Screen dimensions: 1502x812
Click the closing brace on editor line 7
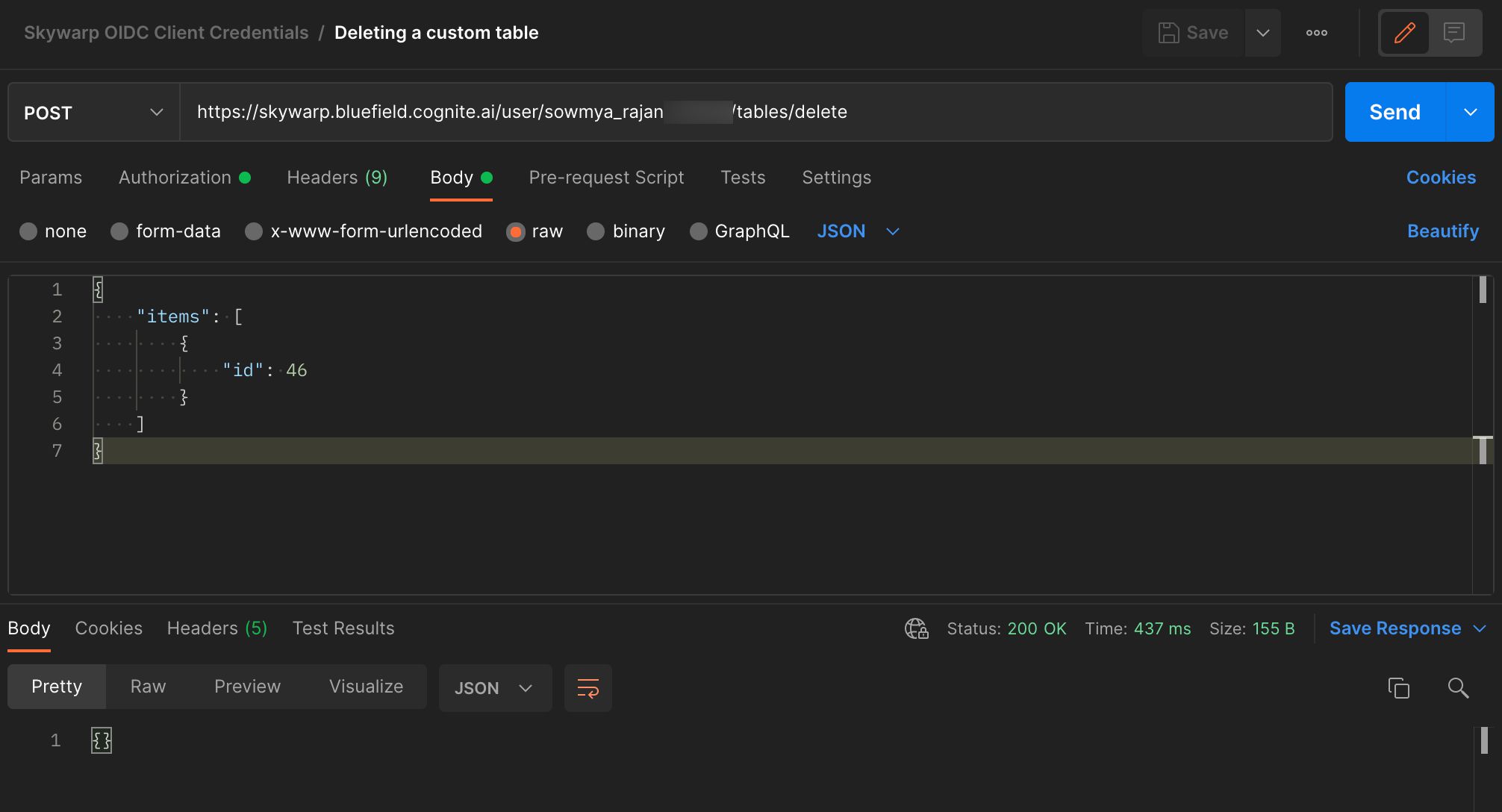pos(98,451)
